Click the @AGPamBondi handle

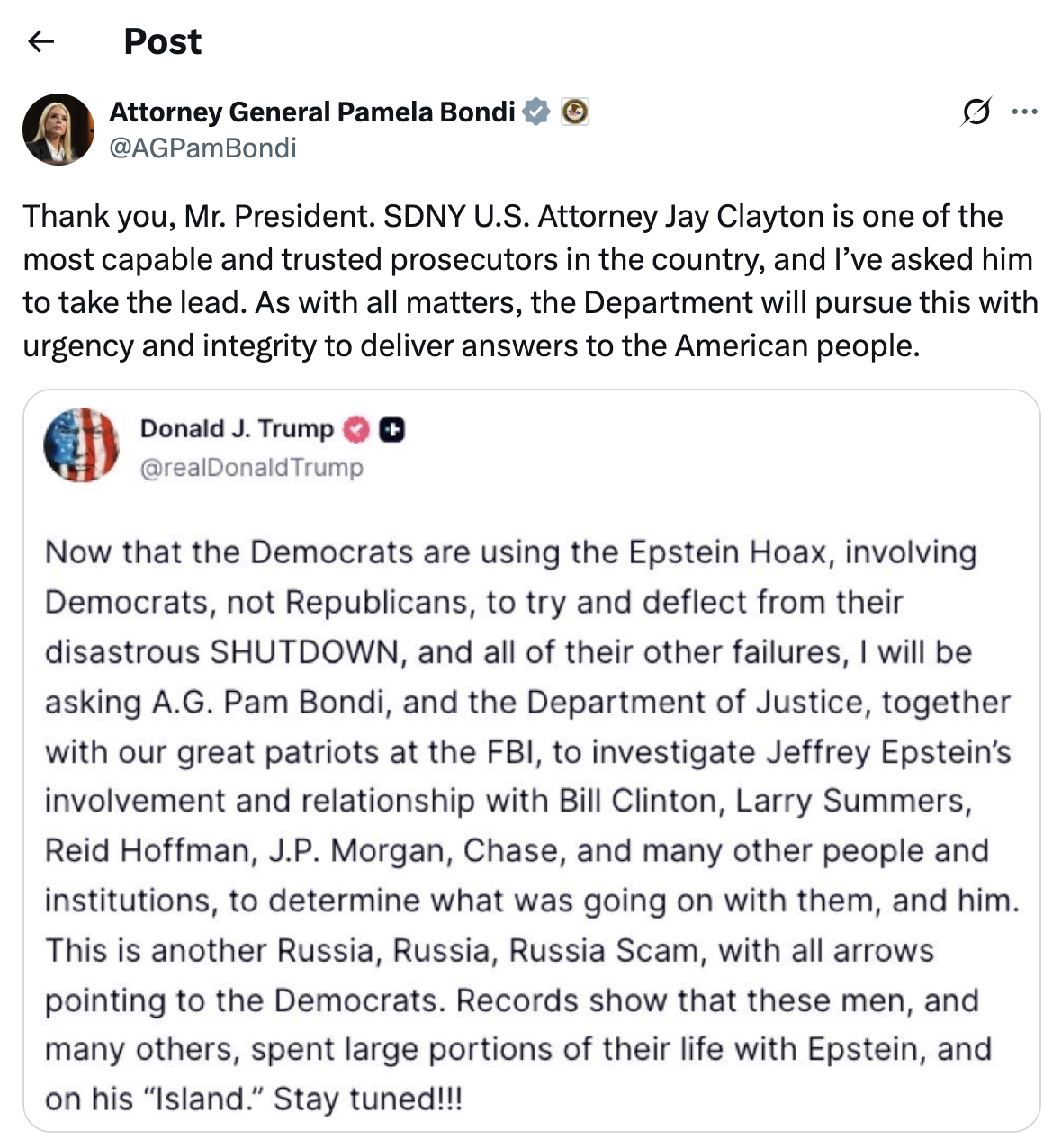click(202, 148)
